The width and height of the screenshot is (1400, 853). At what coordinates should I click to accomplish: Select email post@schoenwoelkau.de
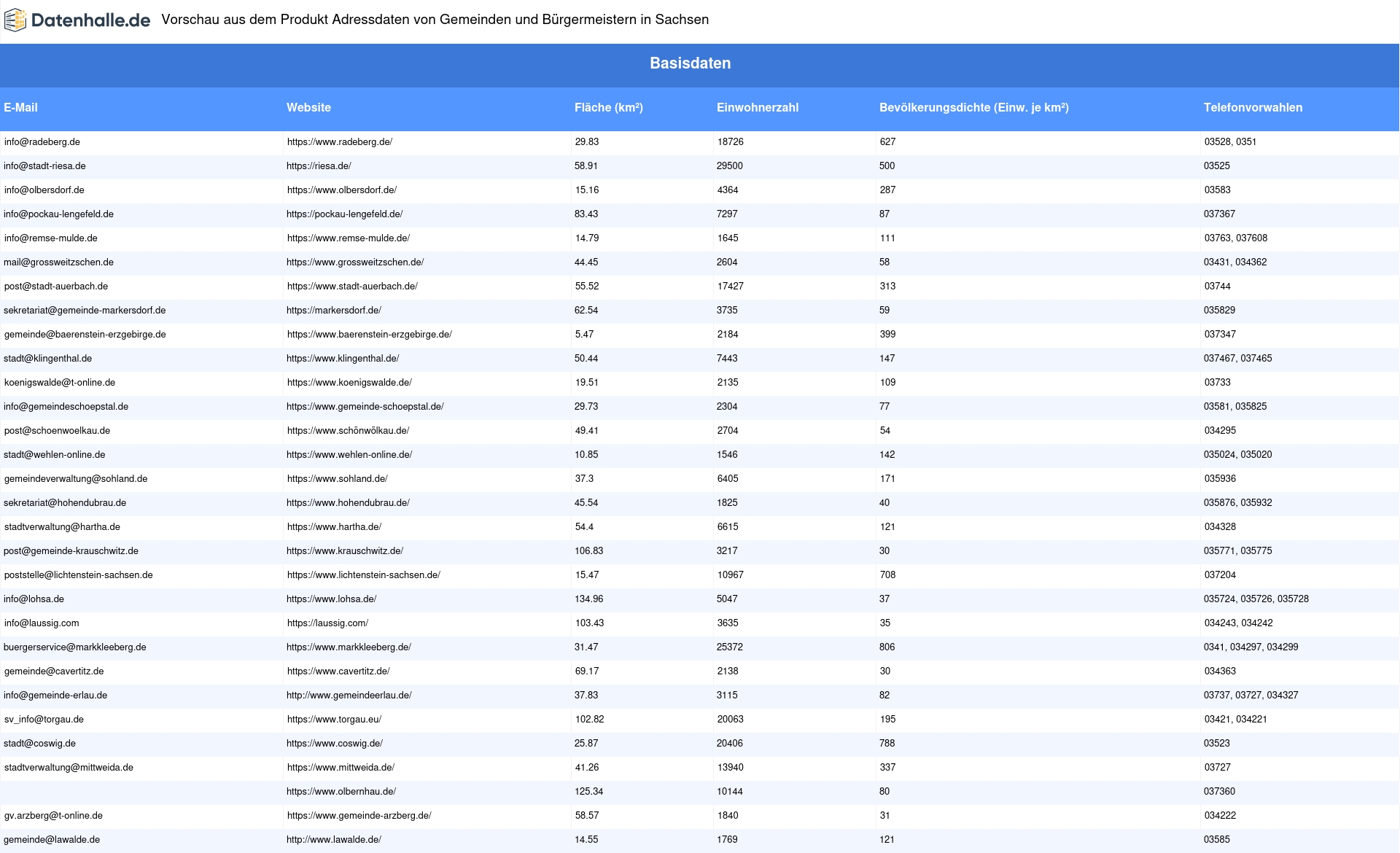(x=57, y=431)
